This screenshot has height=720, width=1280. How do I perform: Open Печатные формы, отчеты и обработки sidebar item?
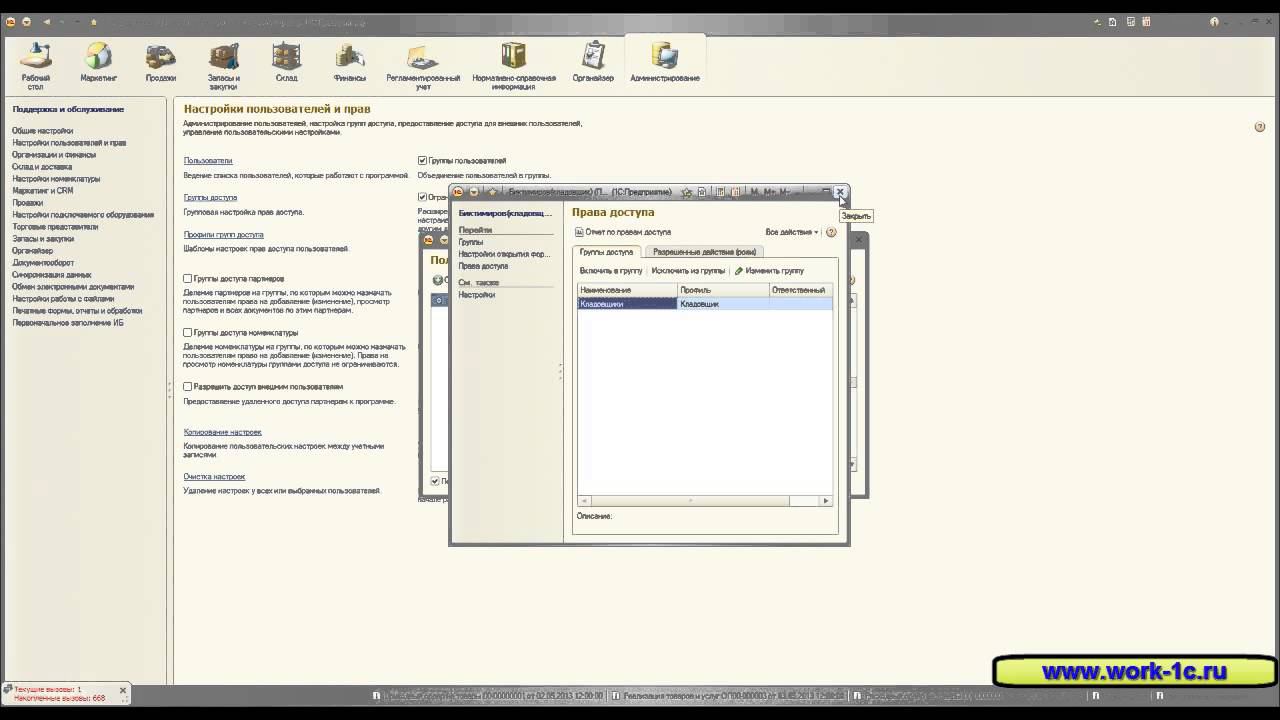77,311
